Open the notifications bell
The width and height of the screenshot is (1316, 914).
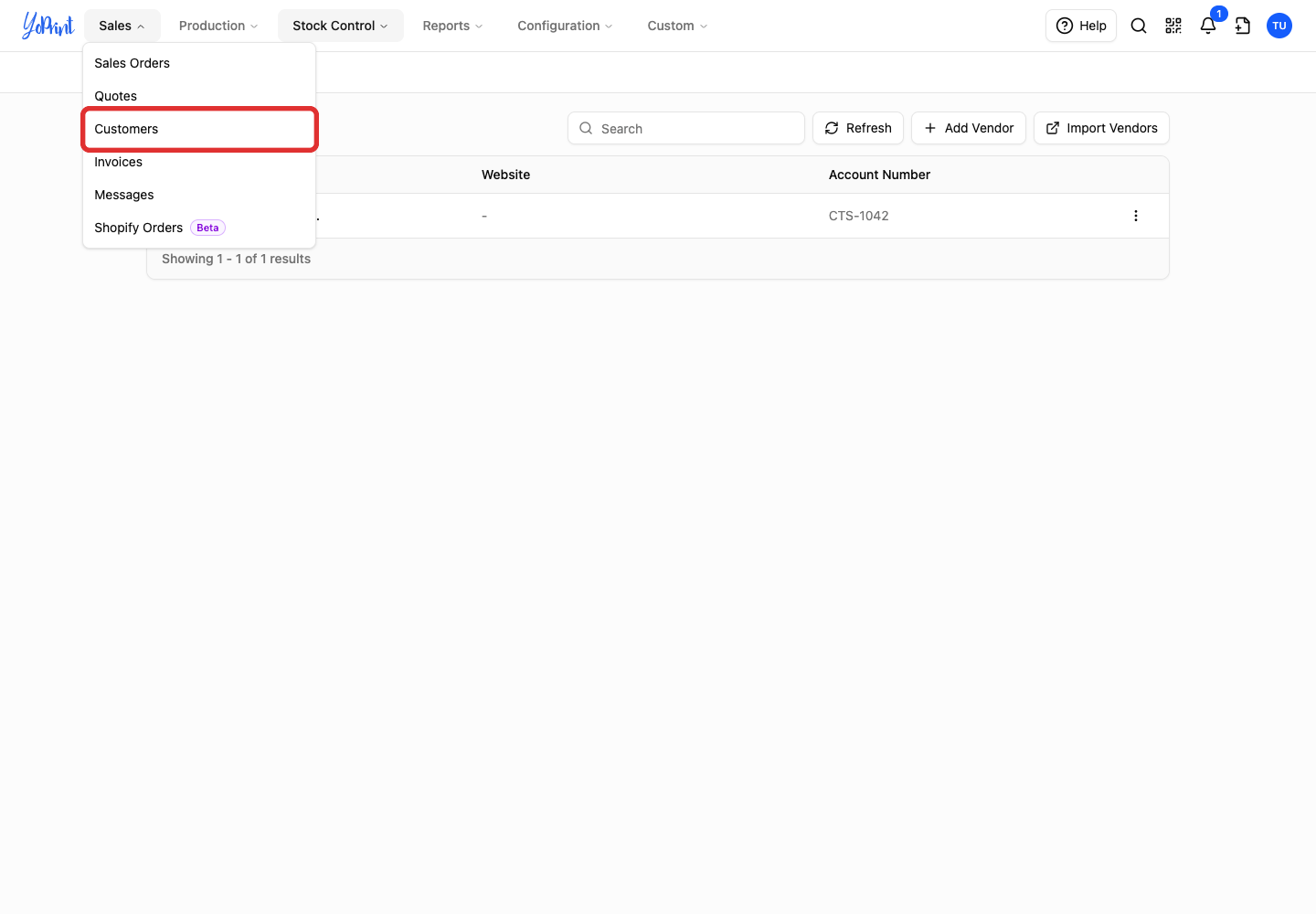pyautogui.click(x=1208, y=26)
